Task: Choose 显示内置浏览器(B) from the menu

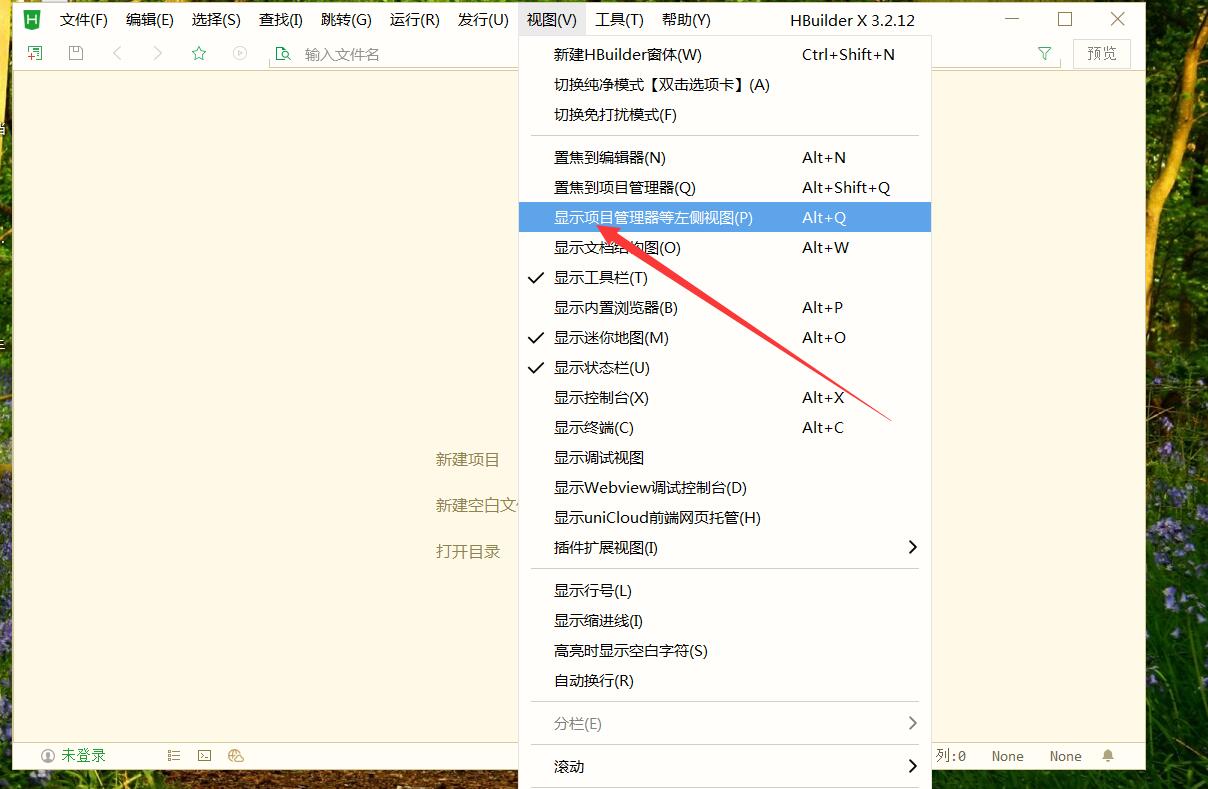Action: pos(615,307)
